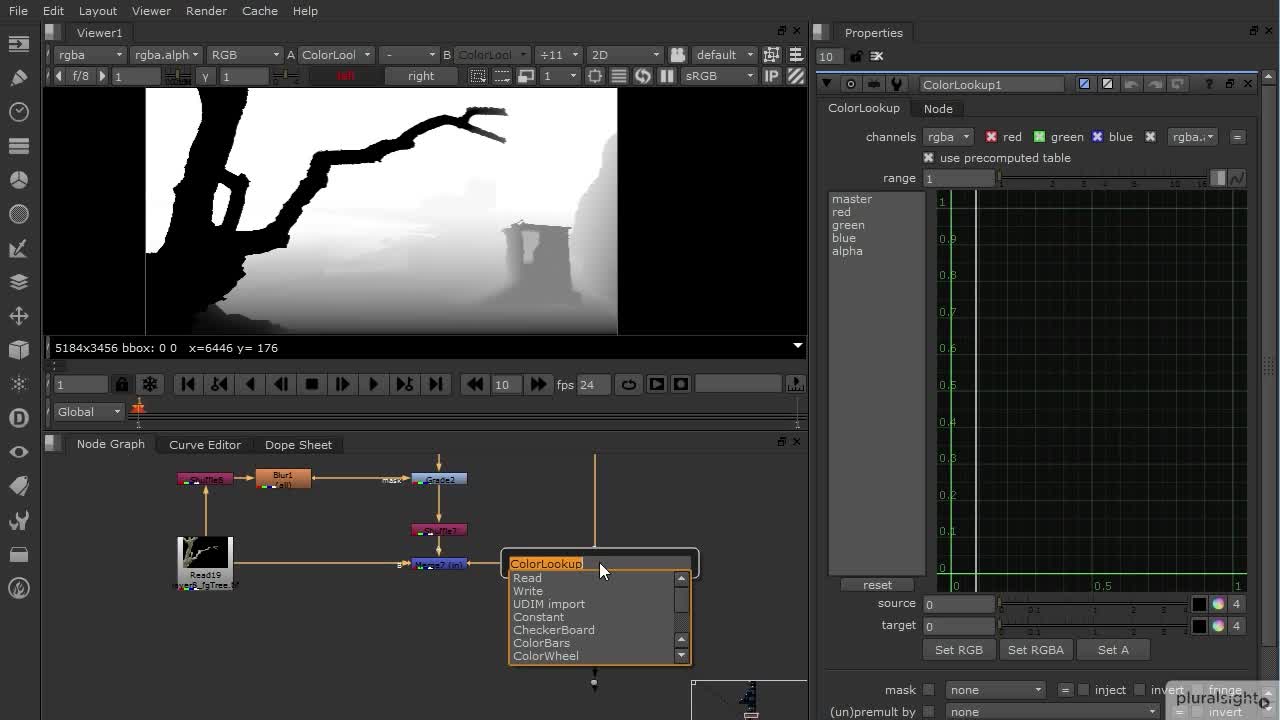
Task: Click the clear all properties panels icon
Action: coord(877,56)
